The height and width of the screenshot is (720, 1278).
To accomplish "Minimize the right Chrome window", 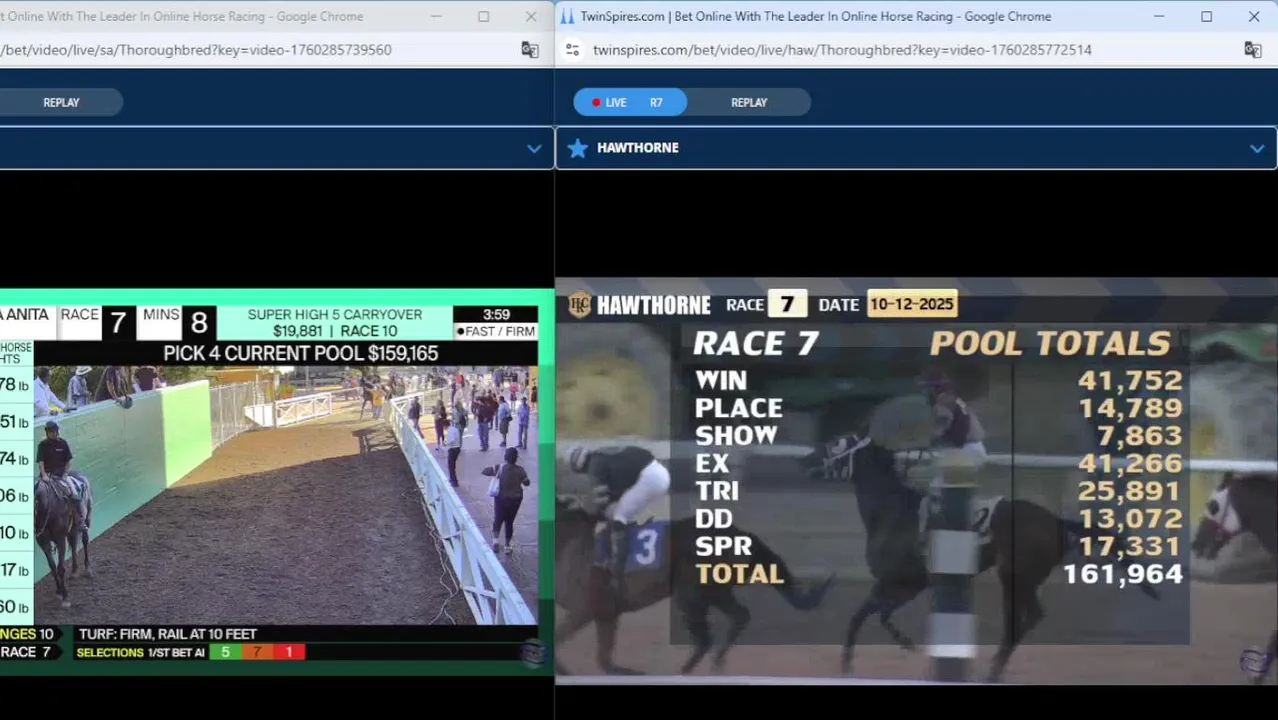I will click(x=1159, y=16).
